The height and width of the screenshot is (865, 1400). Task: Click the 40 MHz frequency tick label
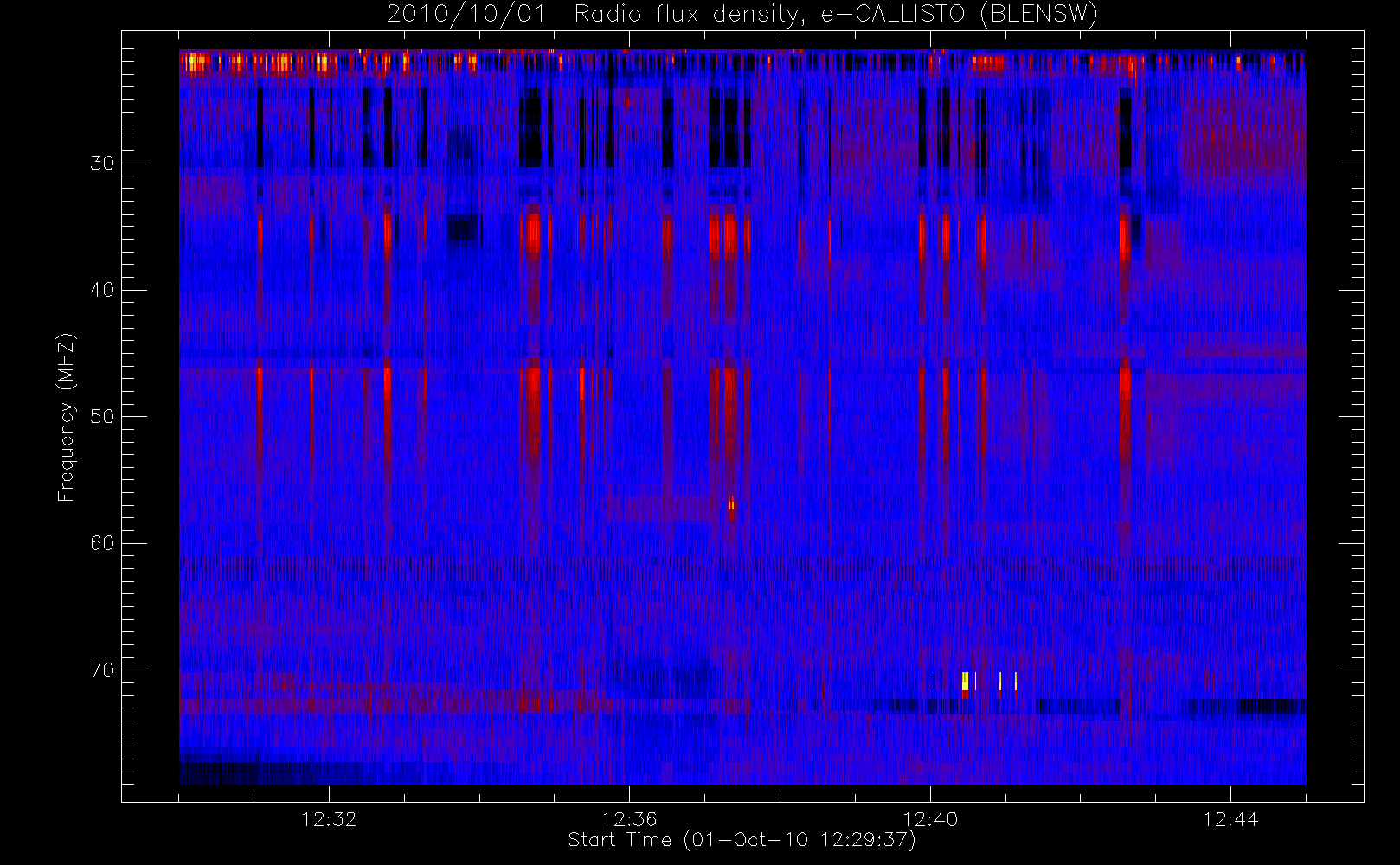click(x=102, y=290)
